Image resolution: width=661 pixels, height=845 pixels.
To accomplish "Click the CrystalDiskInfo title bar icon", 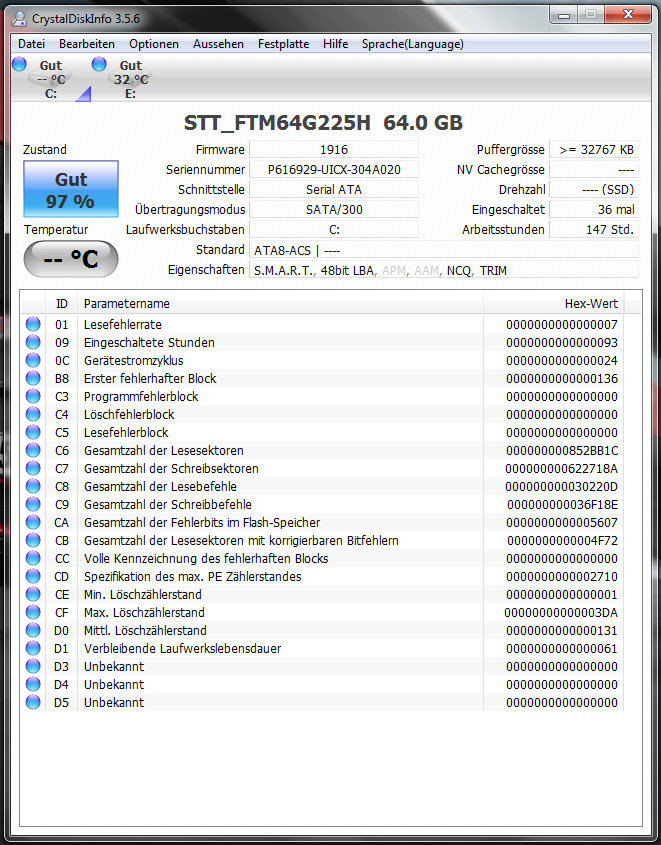I will tap(19, 18).
